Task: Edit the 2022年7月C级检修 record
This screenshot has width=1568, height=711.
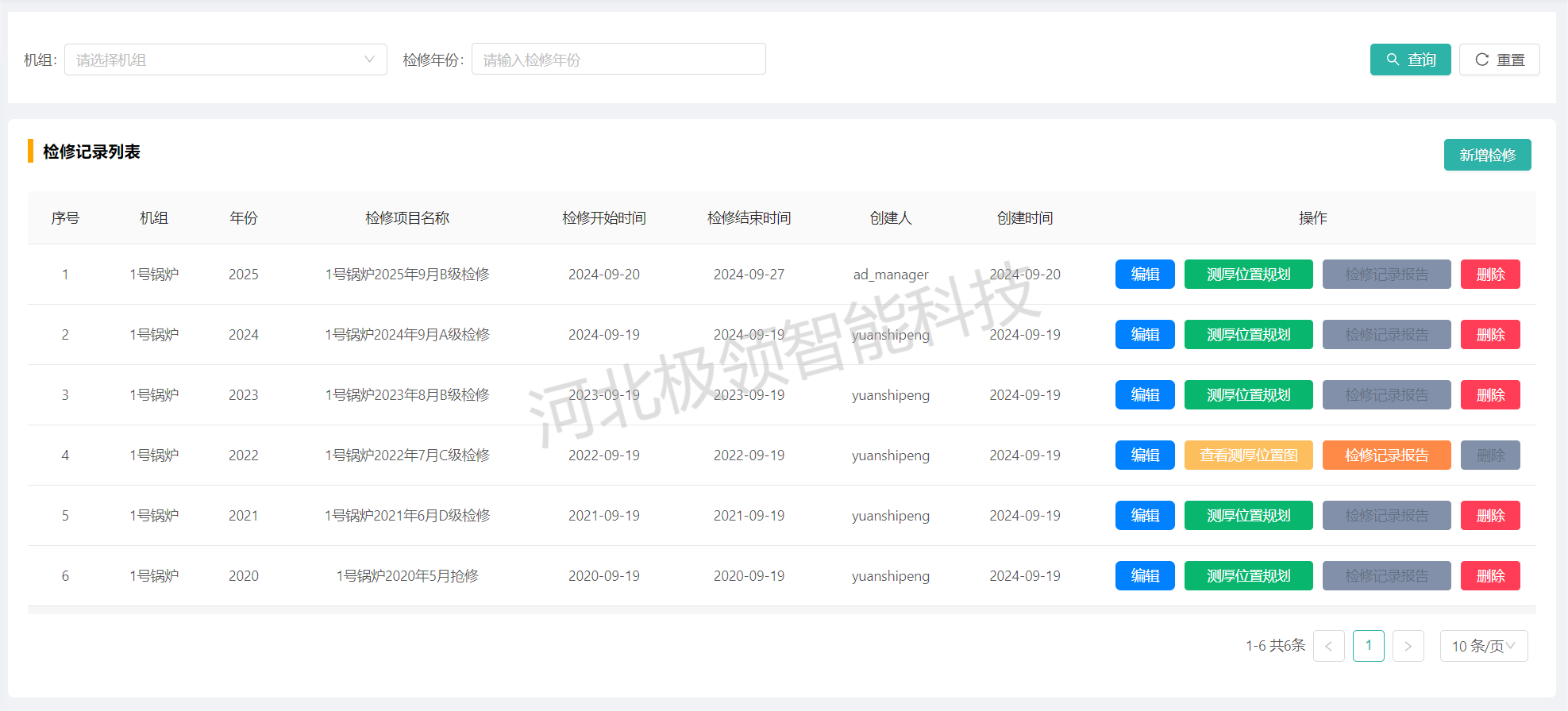Action: 1144,455
